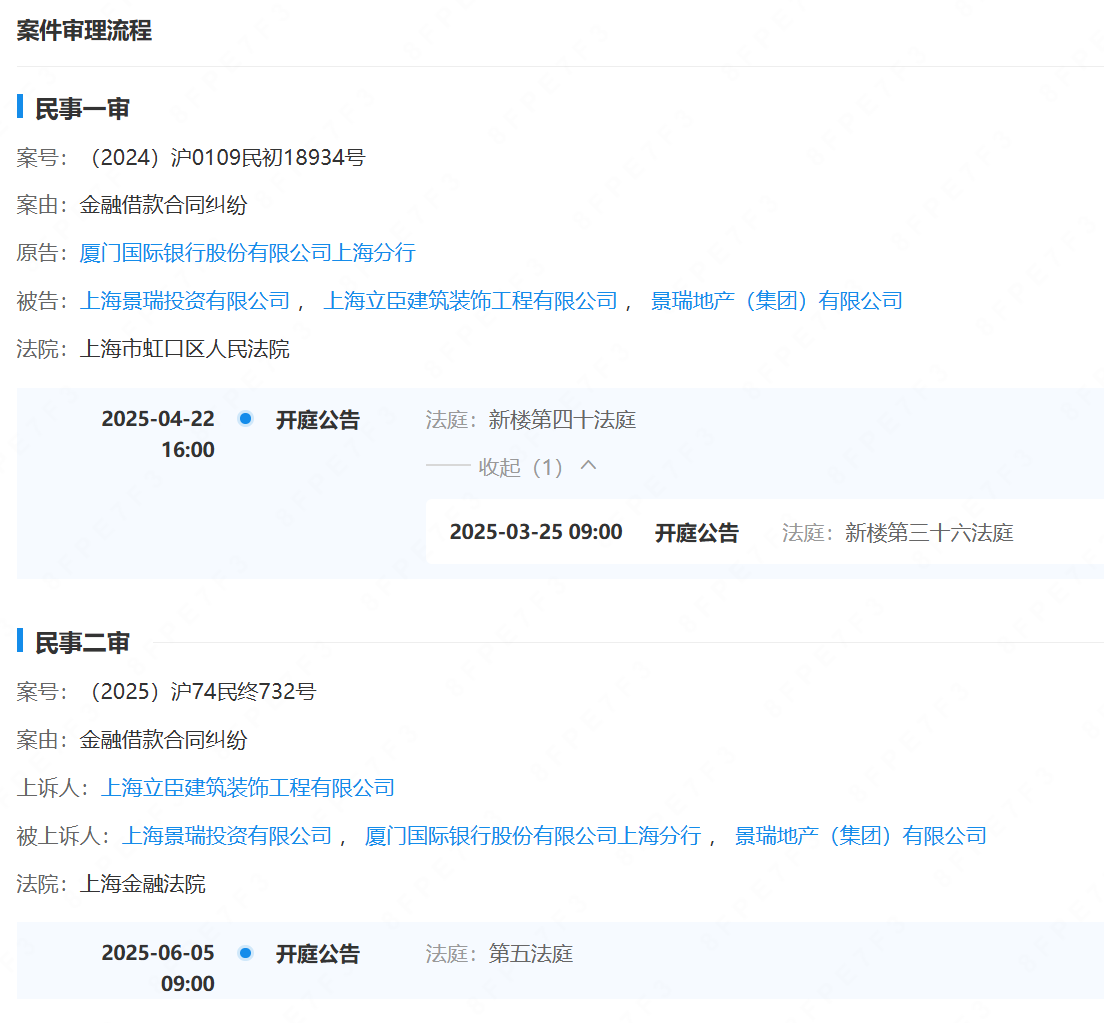Click 开庭公告 entry dated 2025-04-22
This screenshot has height=1023, width=1104.
pyautogui.click(x=318, y=420)
